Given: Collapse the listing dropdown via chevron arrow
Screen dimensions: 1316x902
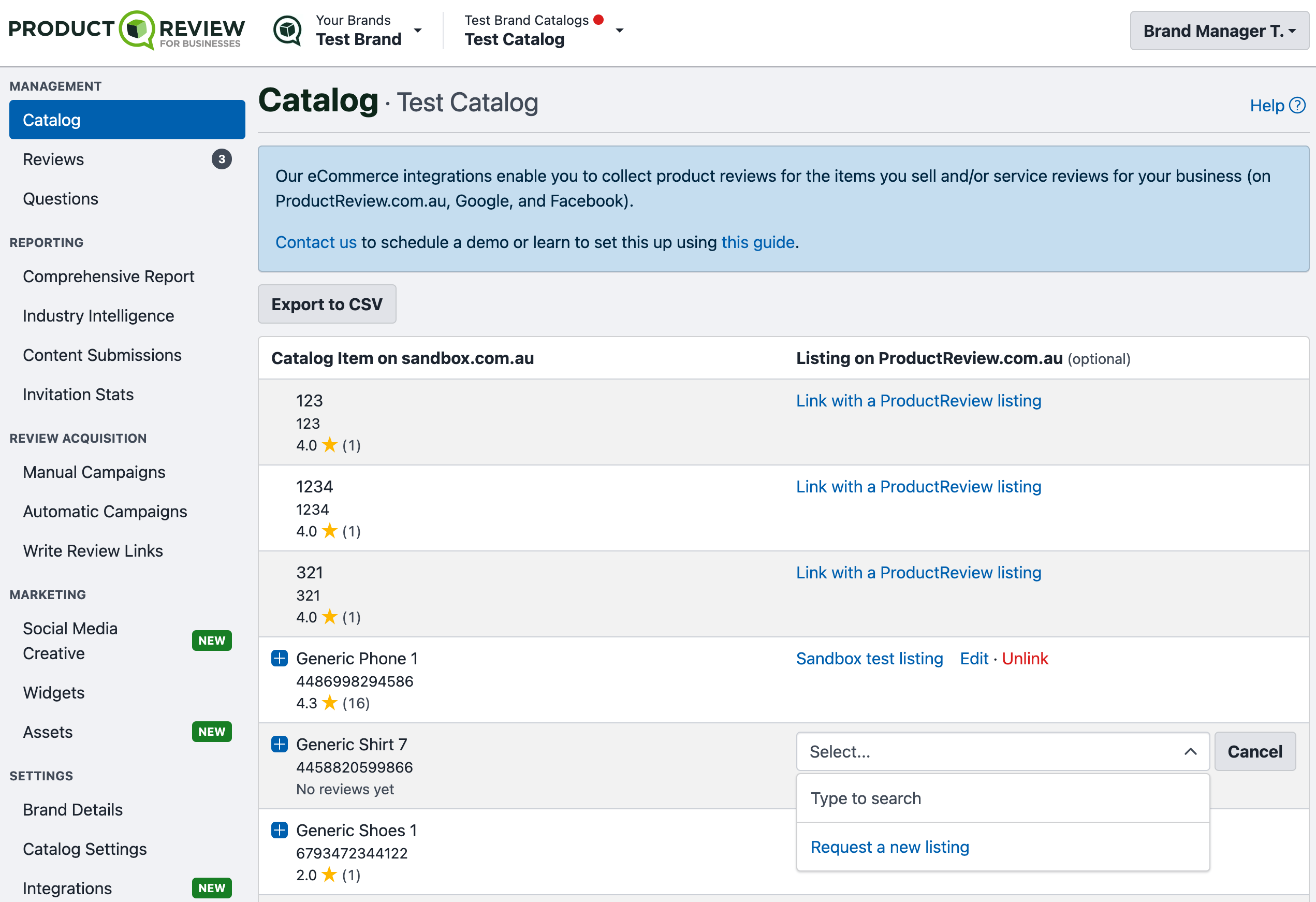Looking at the screenshot, I should click(1190, 751).
